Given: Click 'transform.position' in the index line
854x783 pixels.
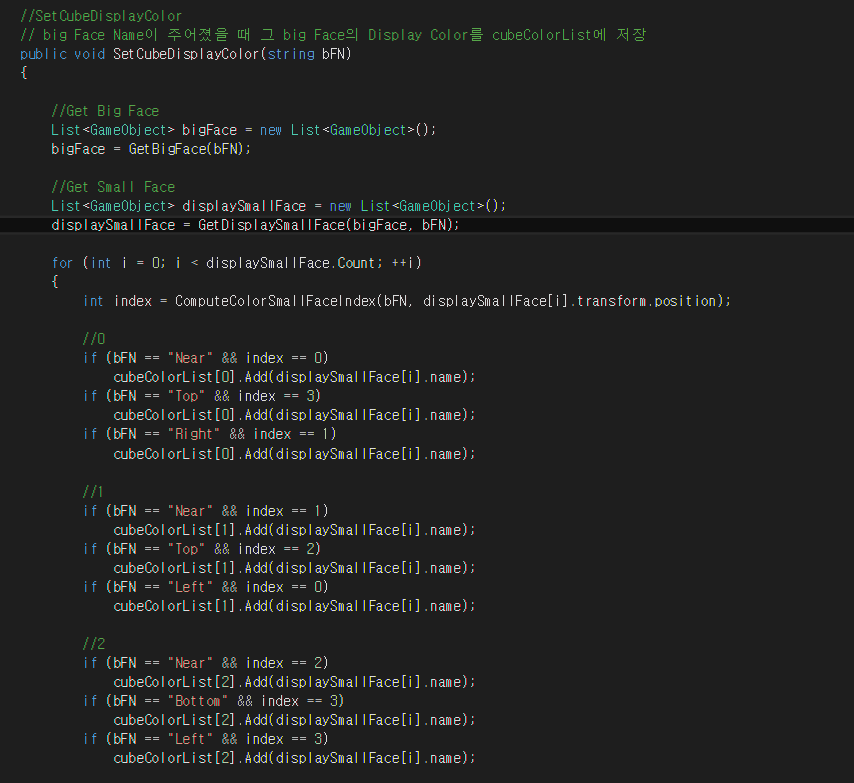Looking at the screenshot, I should click(x=646, y=301).
